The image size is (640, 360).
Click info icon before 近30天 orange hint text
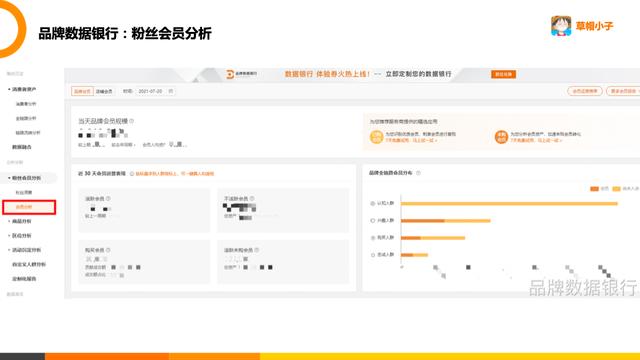point(131,174)
